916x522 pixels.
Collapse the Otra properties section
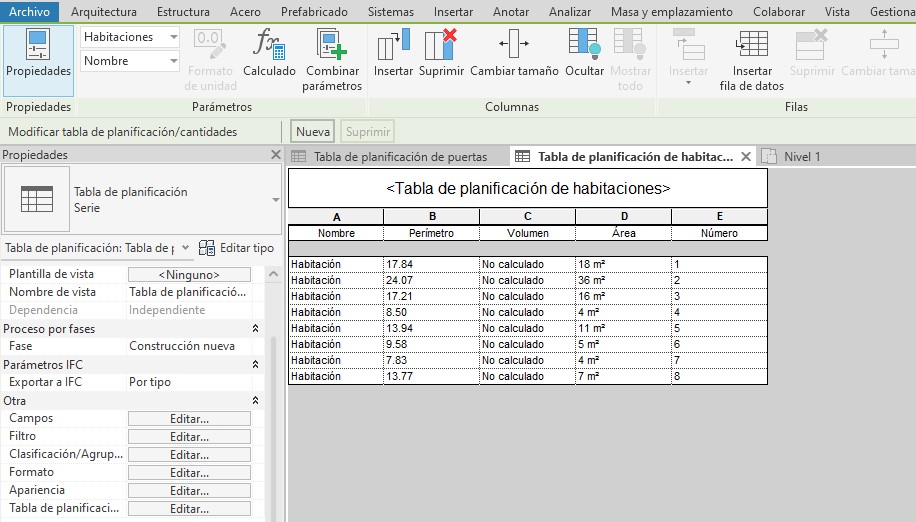(x=255, y=401)
